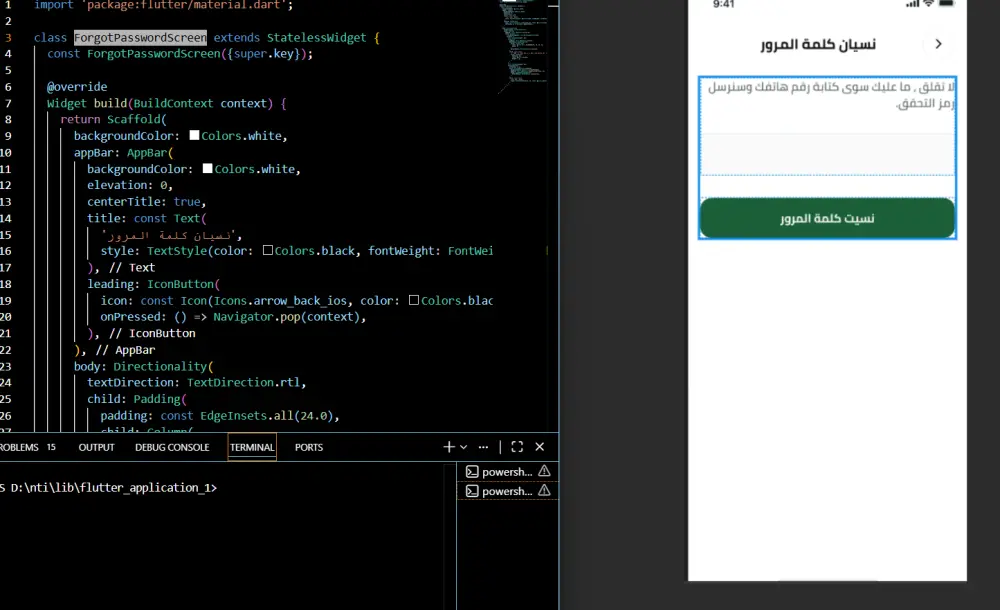Tap the back chevron in app preview
This screenshot has width=1000, height=610.
(x=938, y=44)
